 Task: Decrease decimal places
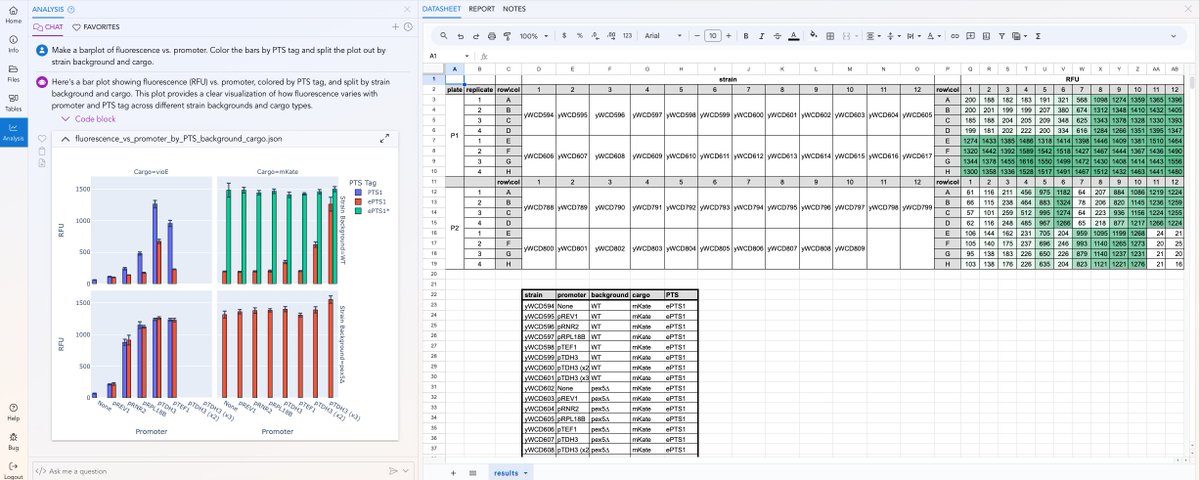point(595,36)
